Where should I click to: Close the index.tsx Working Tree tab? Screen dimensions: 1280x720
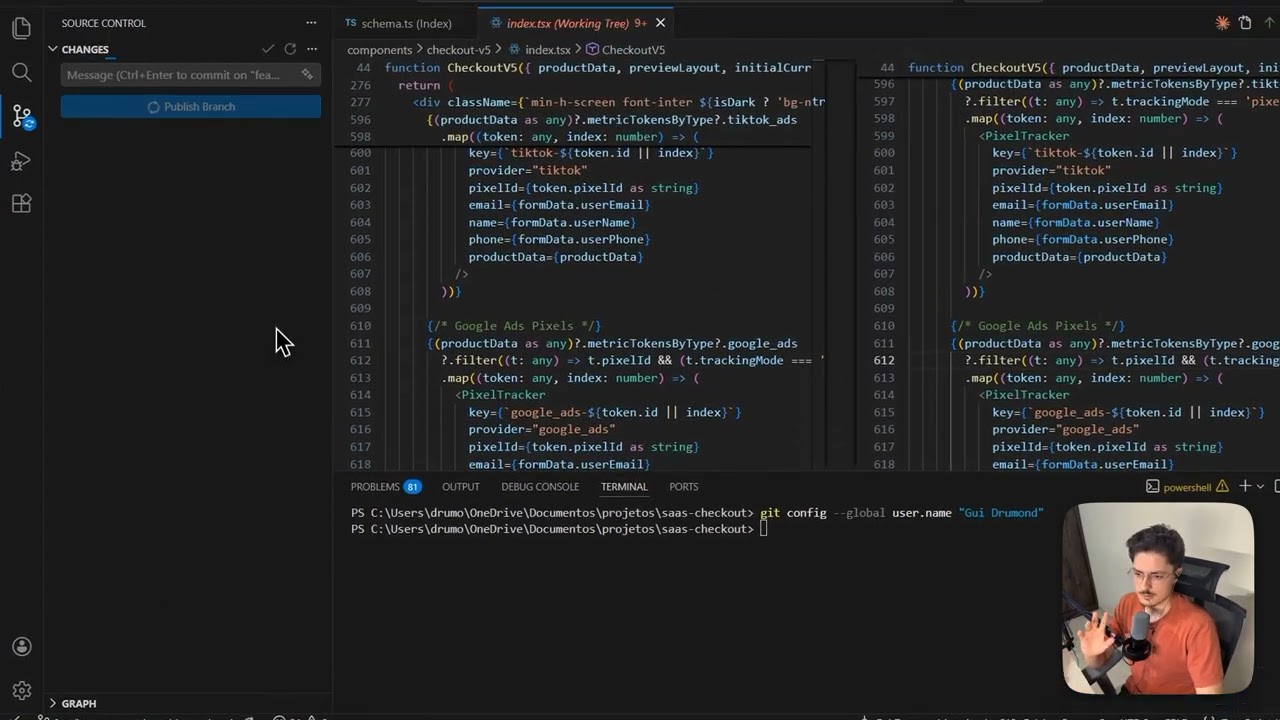pyautogui.click(x=660, y=23)
